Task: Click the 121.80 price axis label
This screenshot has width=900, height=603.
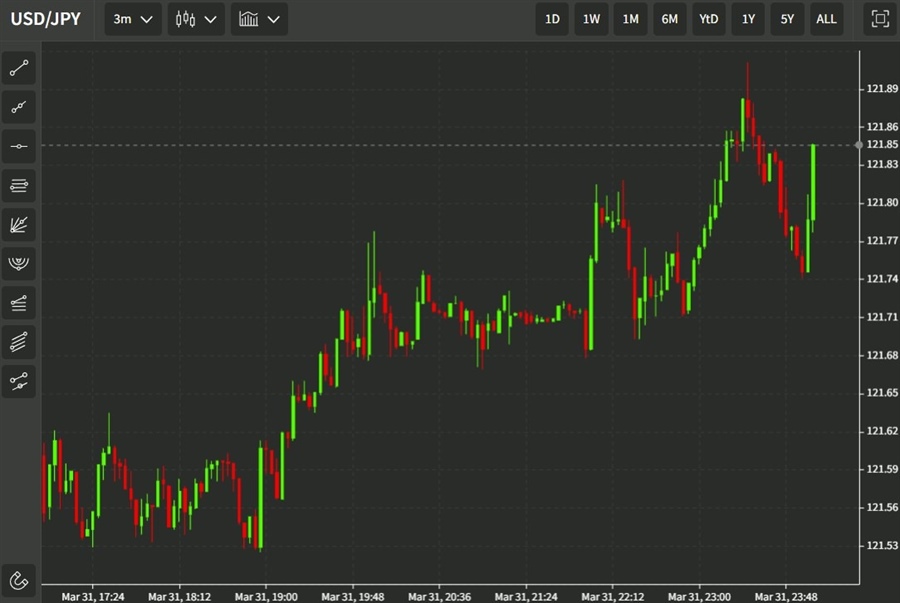Action: (882, 203)
